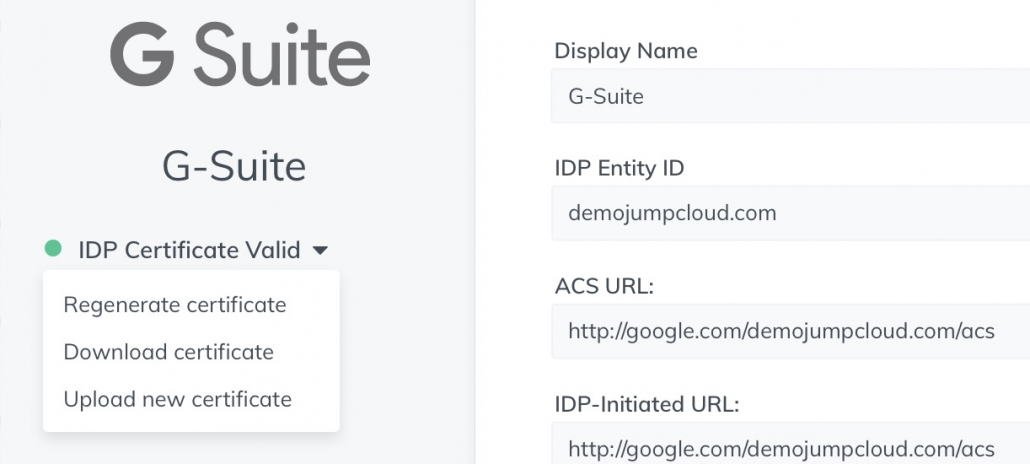Focus the IDP-Initiated URL input box
This screenshot has width=1030, height=464.
point(790,446)
